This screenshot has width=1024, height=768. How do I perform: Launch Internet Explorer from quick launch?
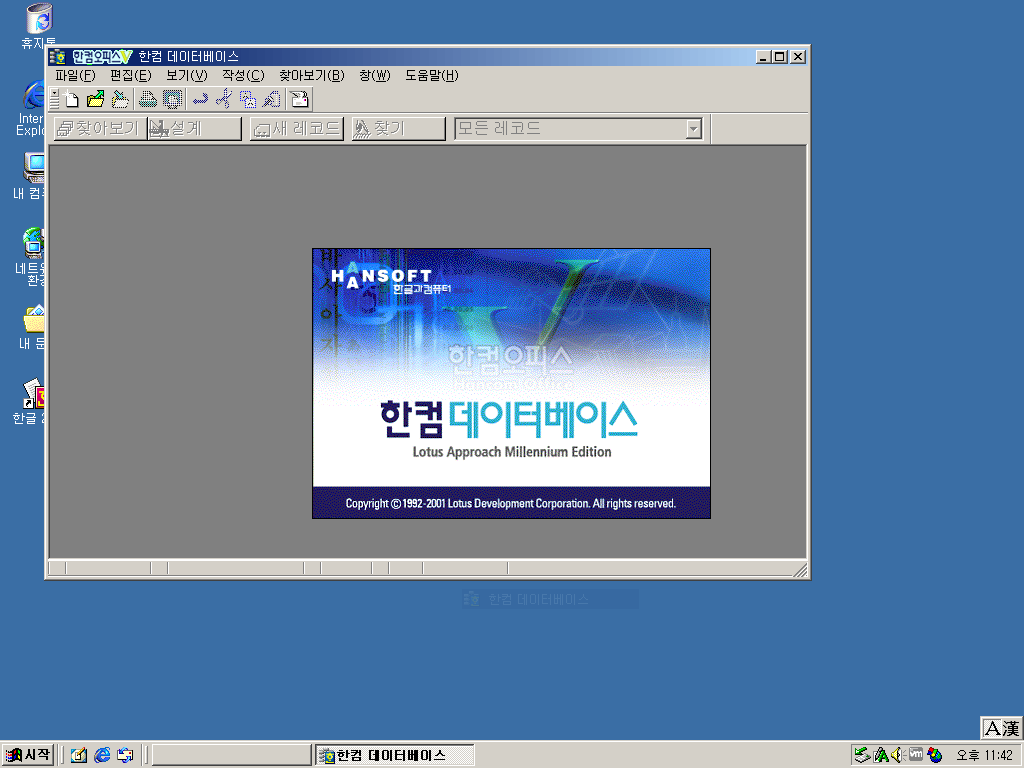[x=102, y=755]
